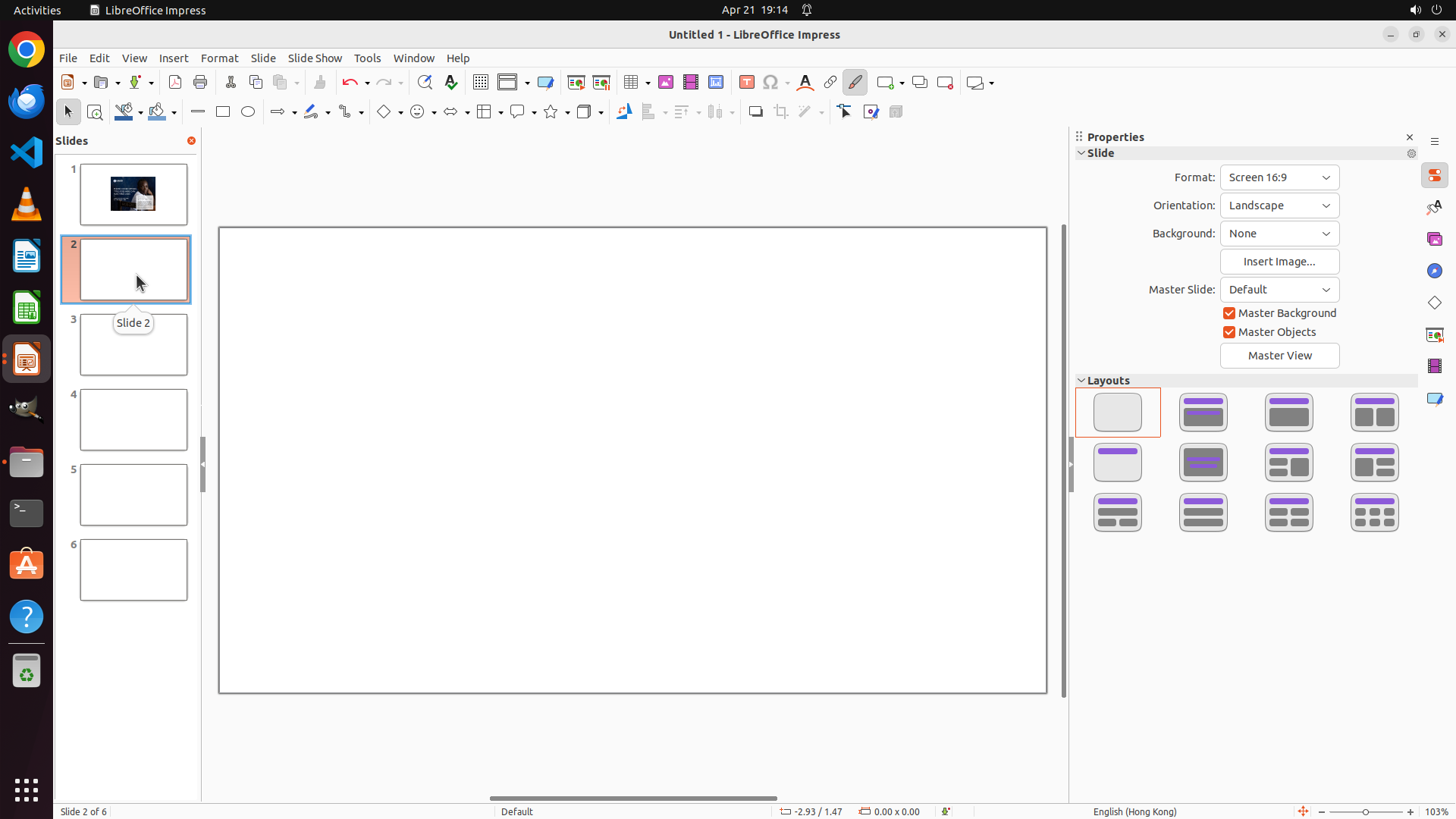This screenshot has height=819, width=1456.
Task: Click the Display Grid icon
Action: pos(481,83)
